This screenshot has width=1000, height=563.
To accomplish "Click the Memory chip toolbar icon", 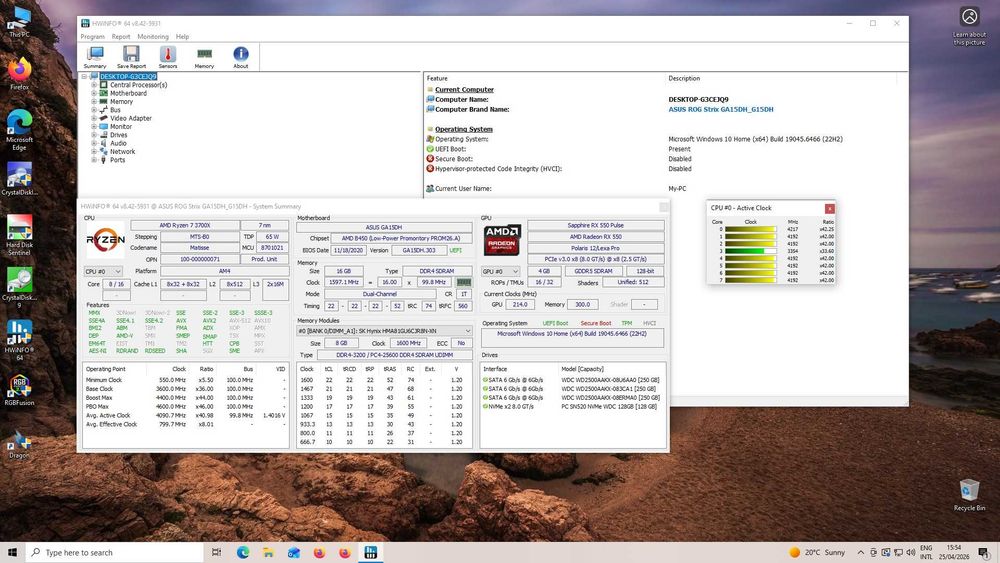I will pyautogui.click(x=204, y=54).
